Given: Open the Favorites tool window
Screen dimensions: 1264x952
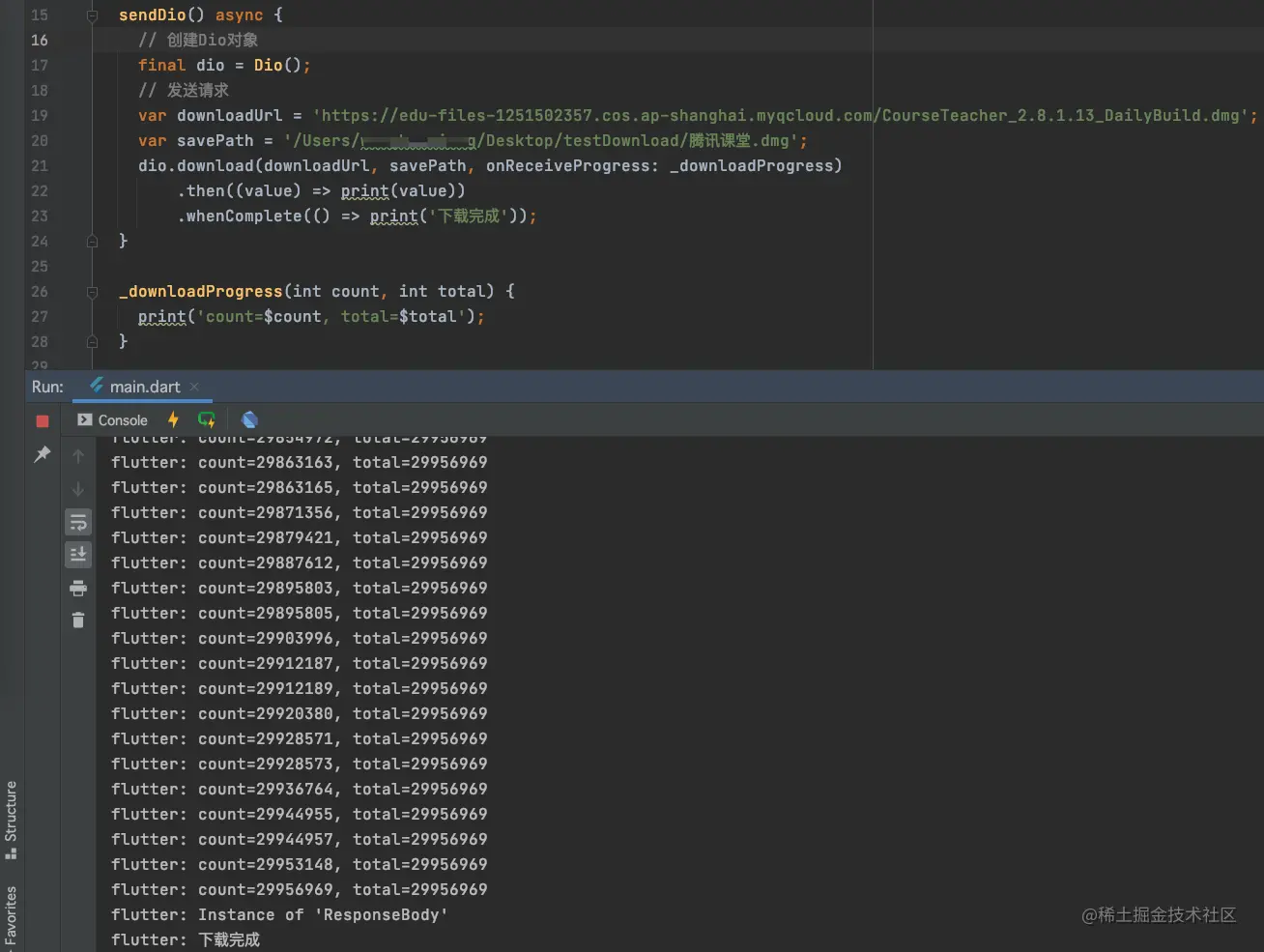Looking at the screenshot, I should click(11, 916).
